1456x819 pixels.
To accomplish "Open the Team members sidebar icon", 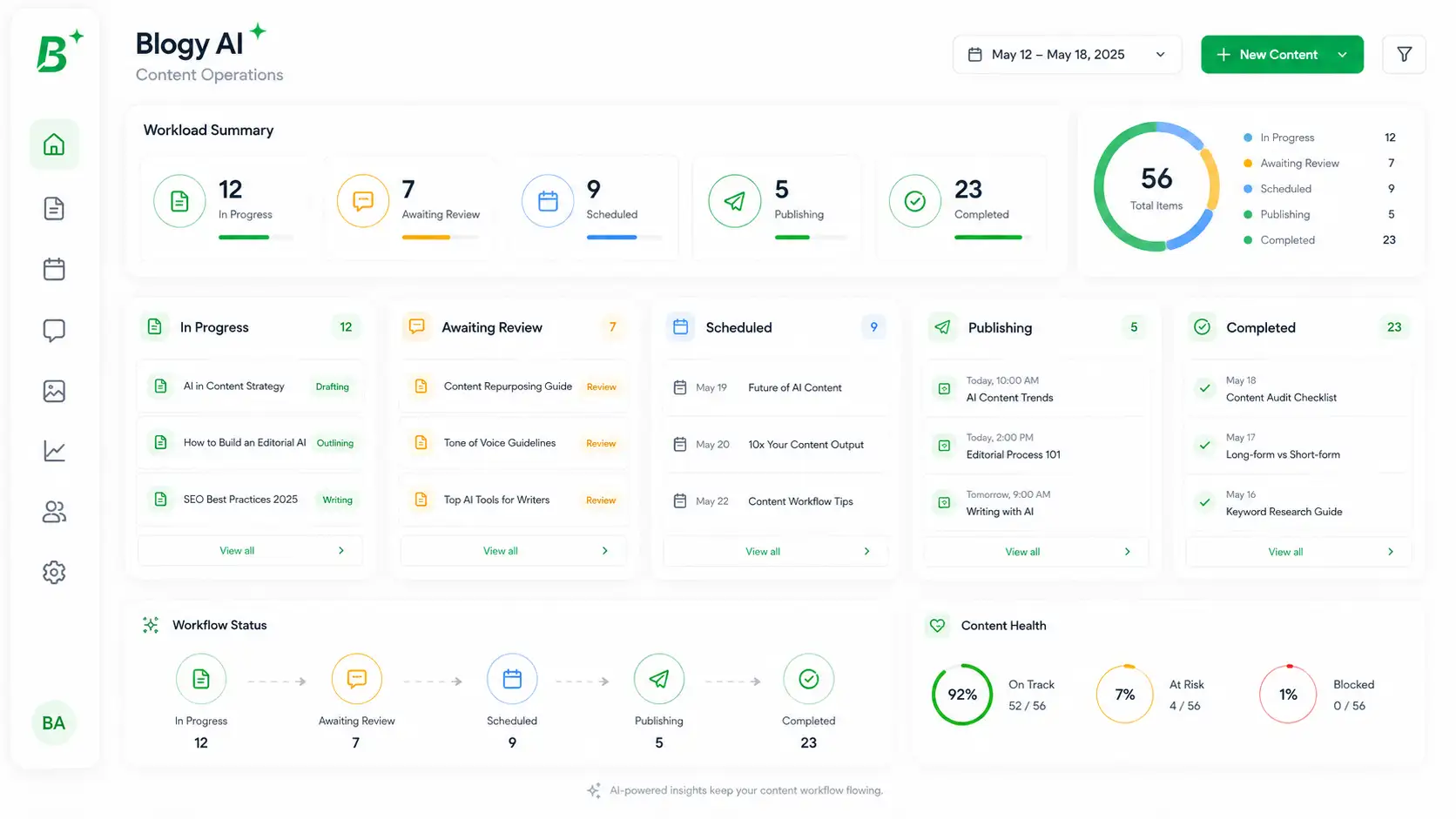I will click(54, 512).
